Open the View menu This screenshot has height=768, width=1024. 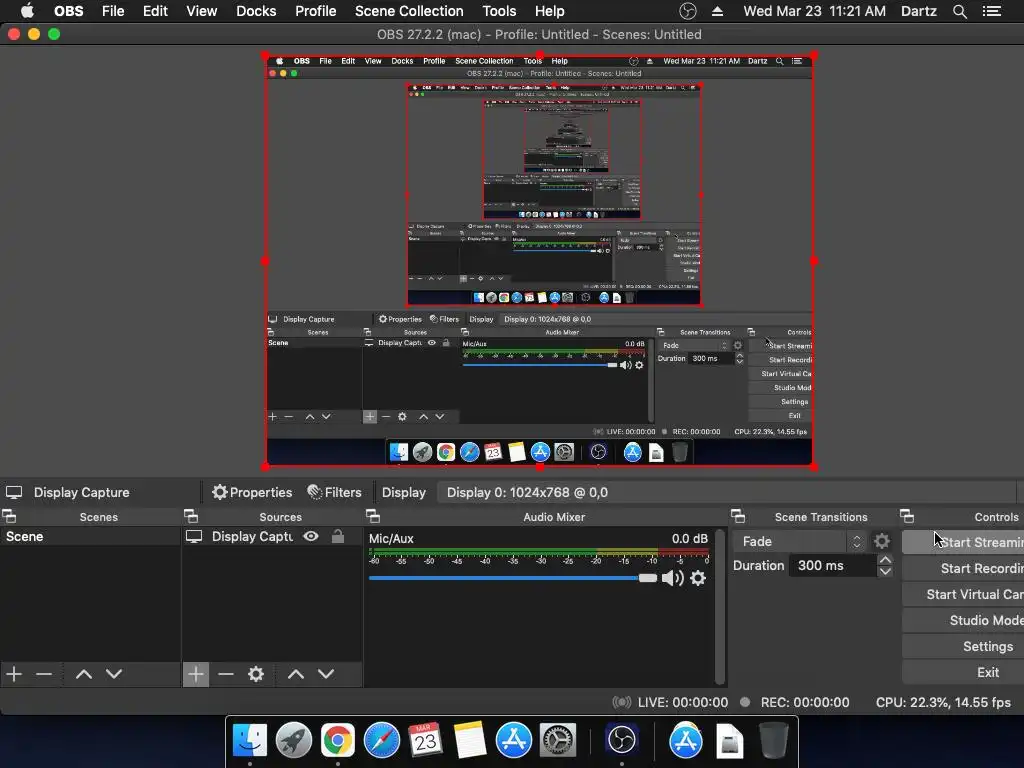coord(201,11)
